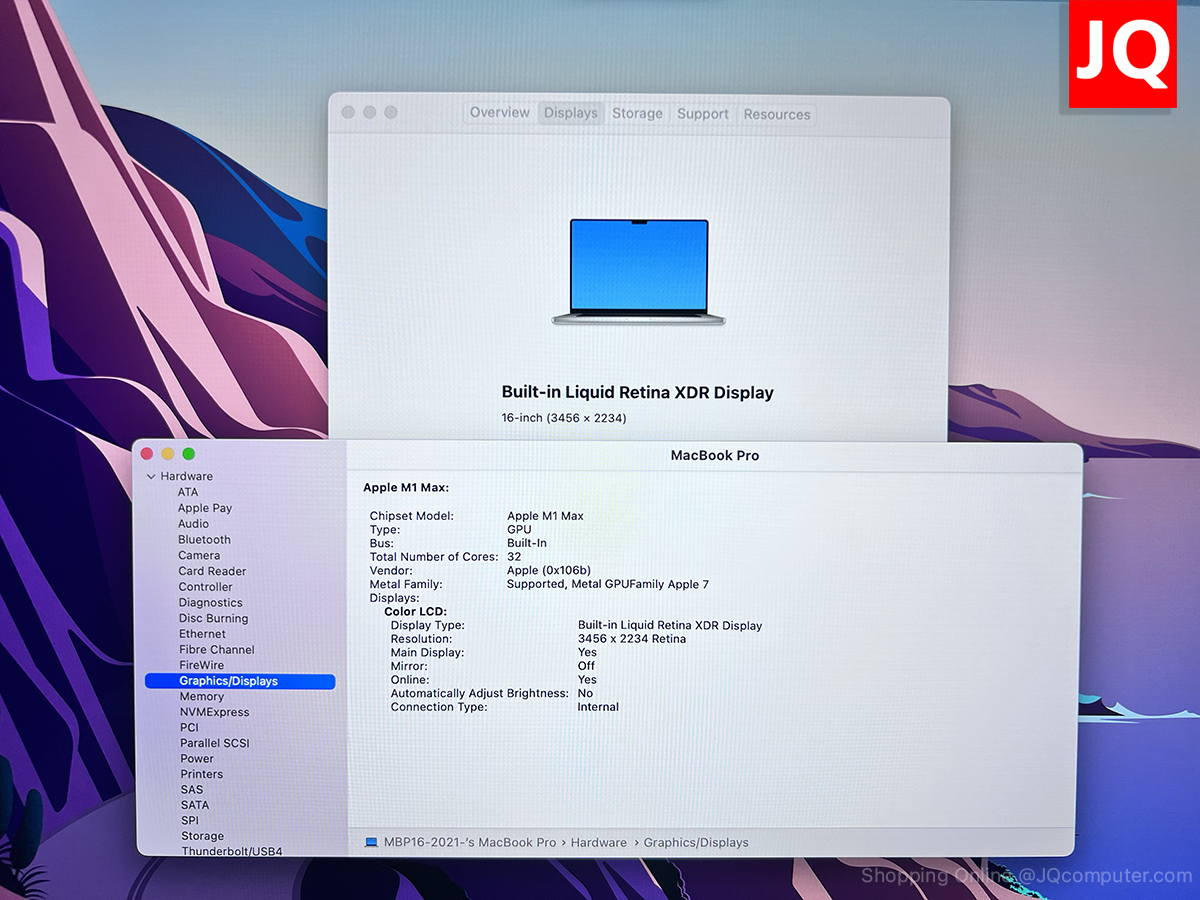1200x900 pixels.
Task: Click the Vendor value Apple (0x106b)
Action: [549, 571]
